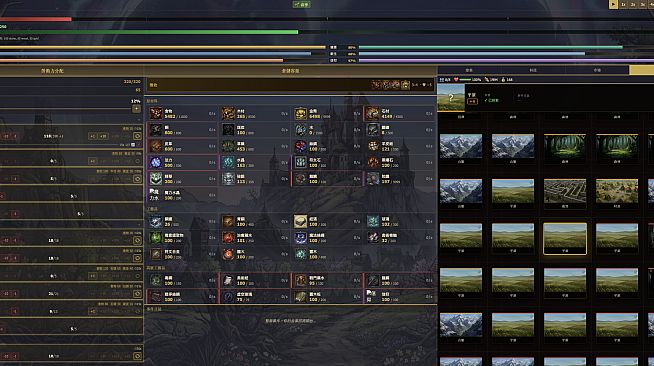Click the green health progress bar at top
The height and width of the screenshot is (366, 654).
click(x=149, y=32)
